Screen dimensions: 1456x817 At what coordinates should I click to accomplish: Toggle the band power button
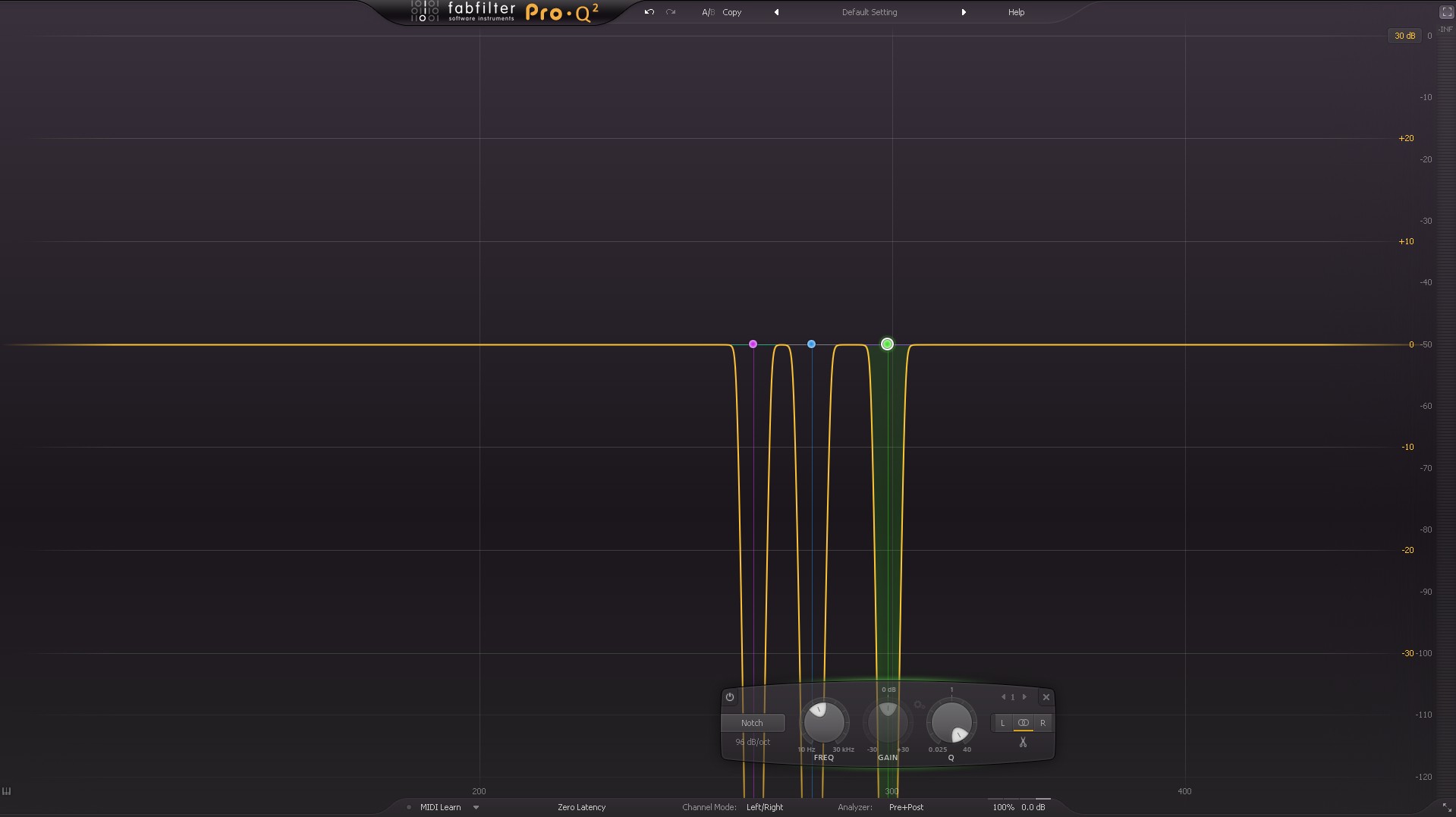click(x=730, y=697)
